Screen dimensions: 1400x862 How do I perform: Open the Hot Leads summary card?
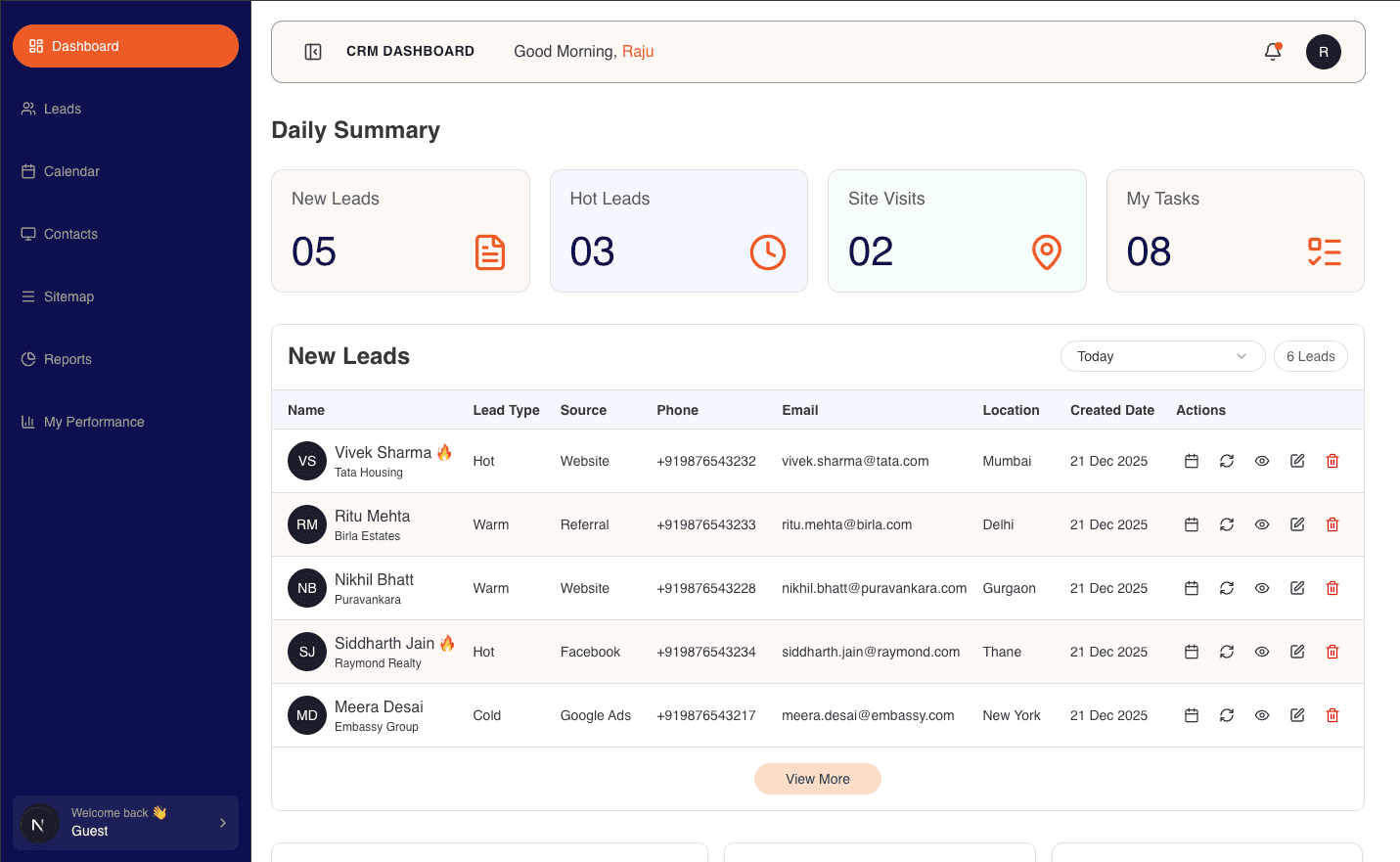(x=678, y=231)
